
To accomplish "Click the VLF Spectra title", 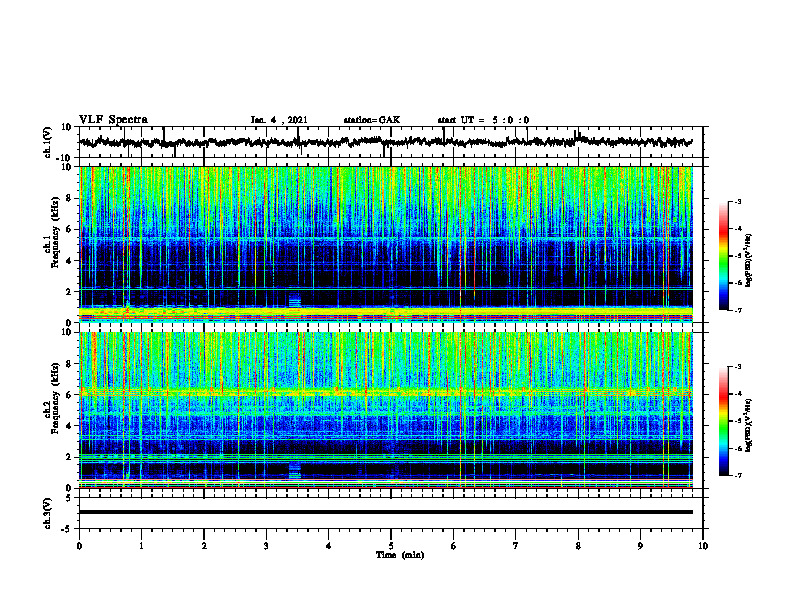I will click(113, 120).
